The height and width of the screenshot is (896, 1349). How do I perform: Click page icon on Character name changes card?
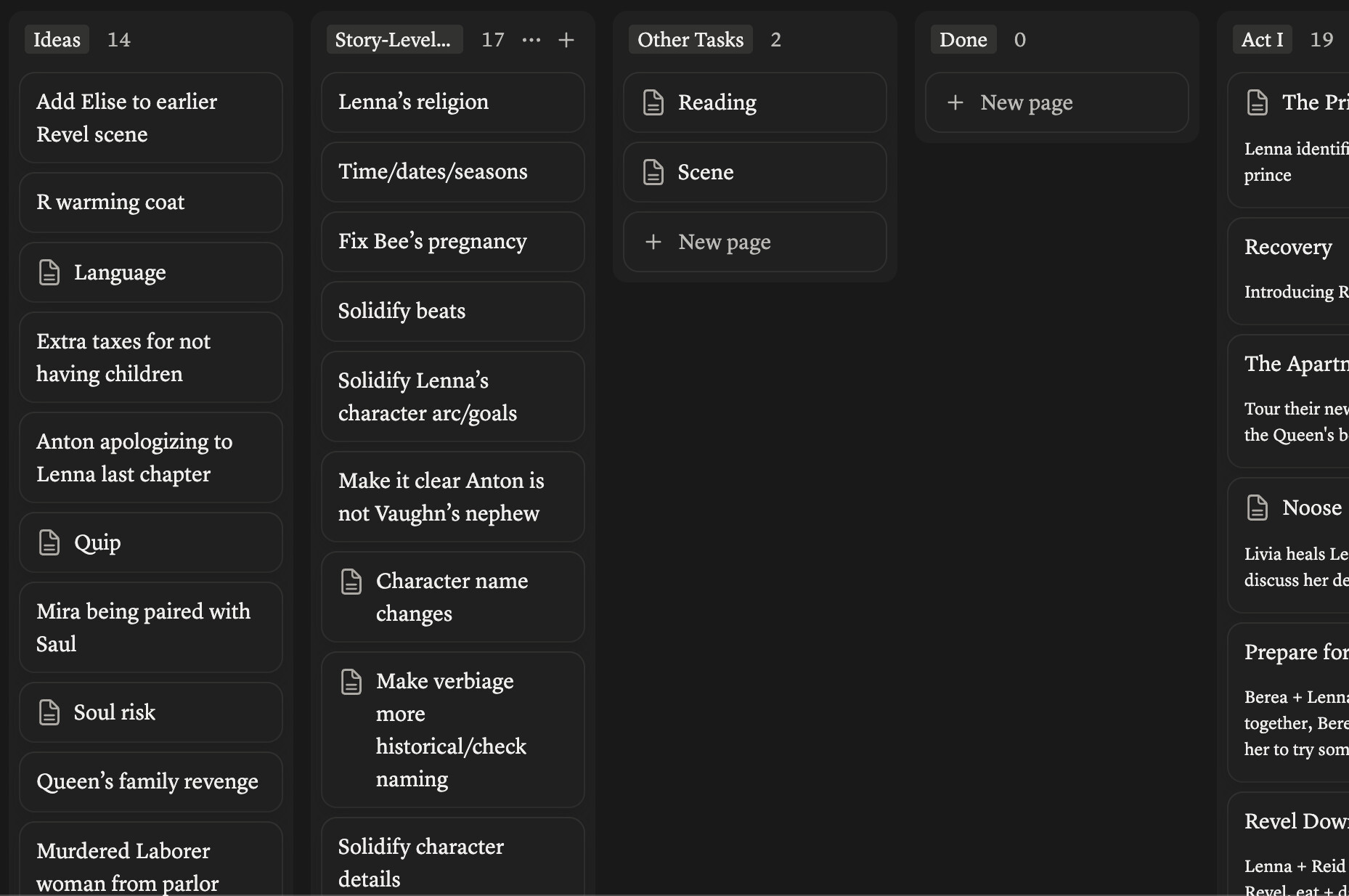point(351,582)
